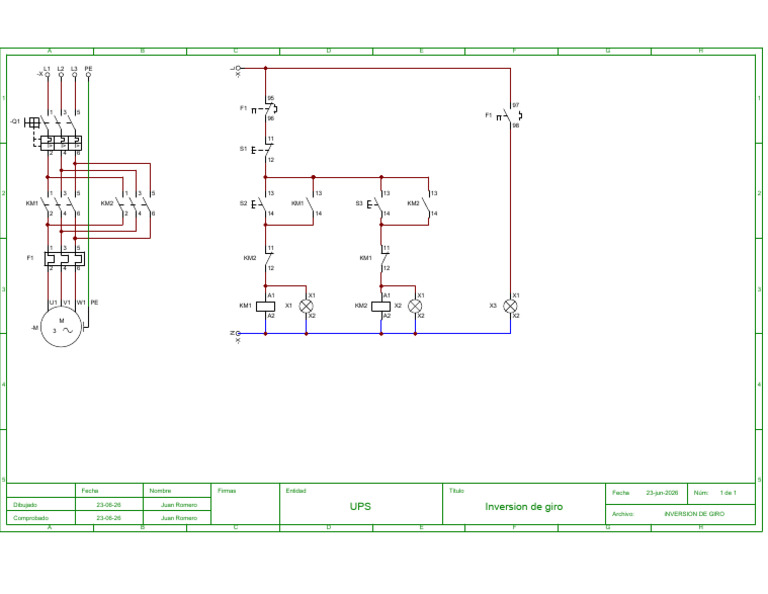The height and width of the screenshot is (594, 768).
Task: Click the F1 thermal relay power block
Action: pos(64,259)
